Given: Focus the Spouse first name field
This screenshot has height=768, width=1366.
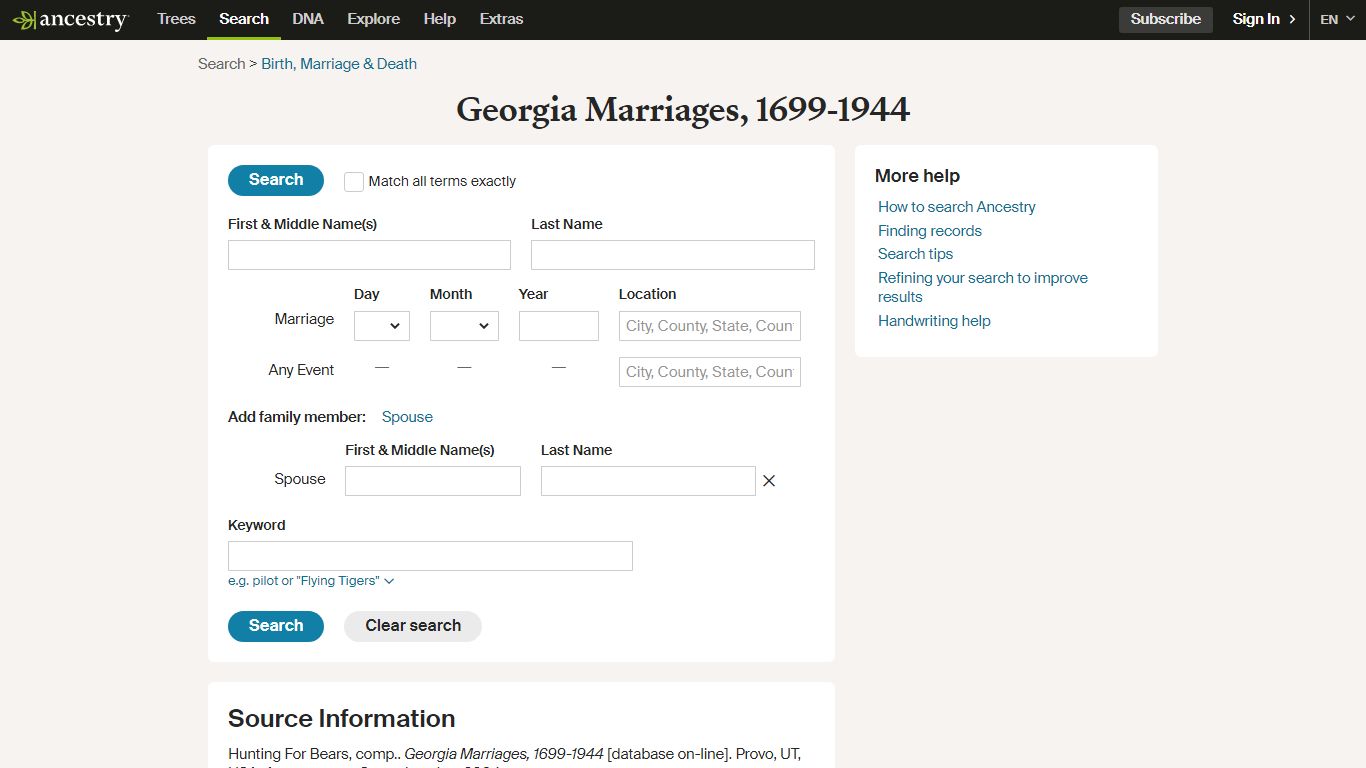Looking at the screenshot, I should click(x=433, y=481).
